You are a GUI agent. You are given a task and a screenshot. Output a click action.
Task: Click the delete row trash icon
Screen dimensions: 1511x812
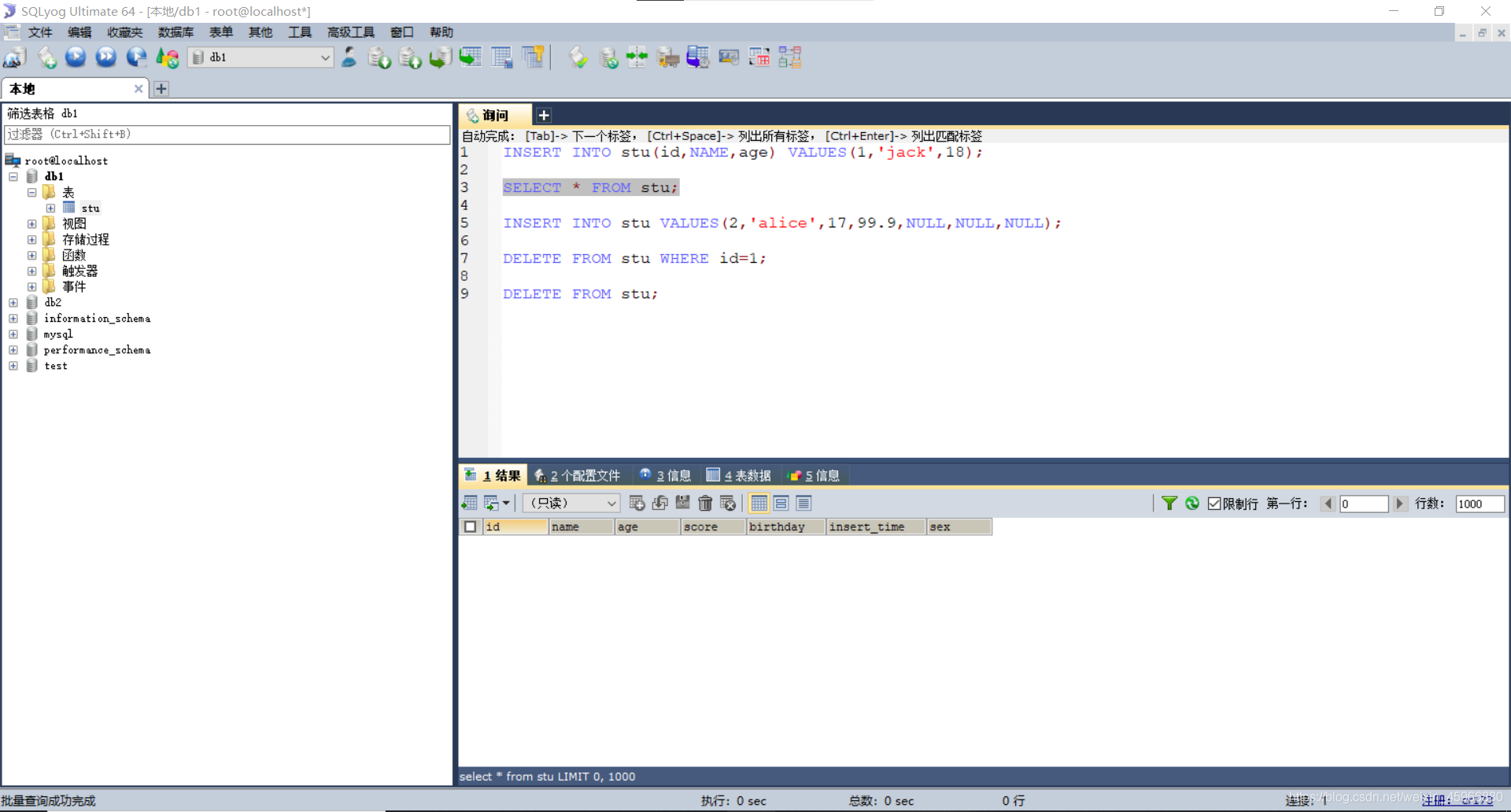[705, 504]
